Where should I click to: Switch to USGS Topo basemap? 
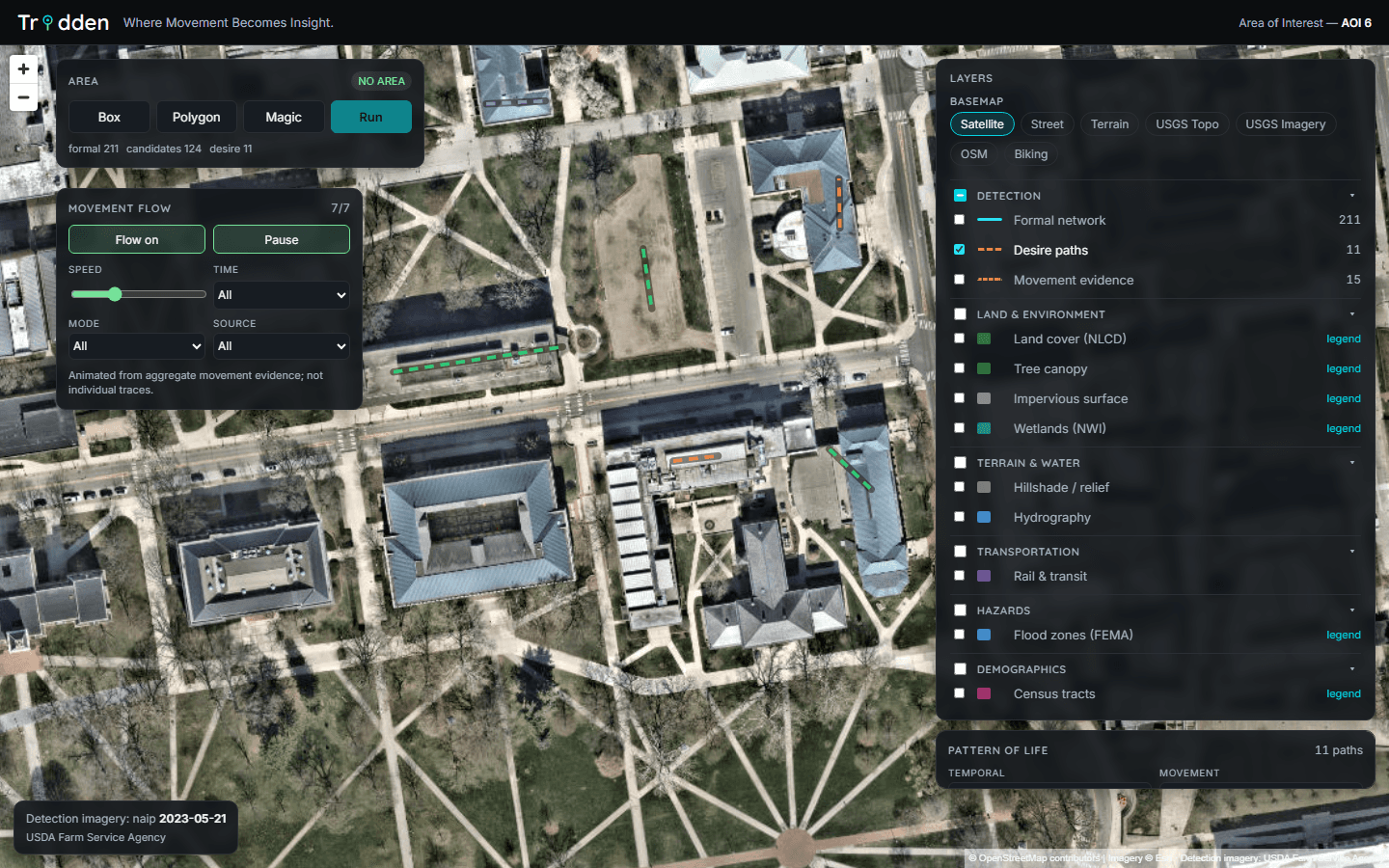click(x=1186, y=124)
